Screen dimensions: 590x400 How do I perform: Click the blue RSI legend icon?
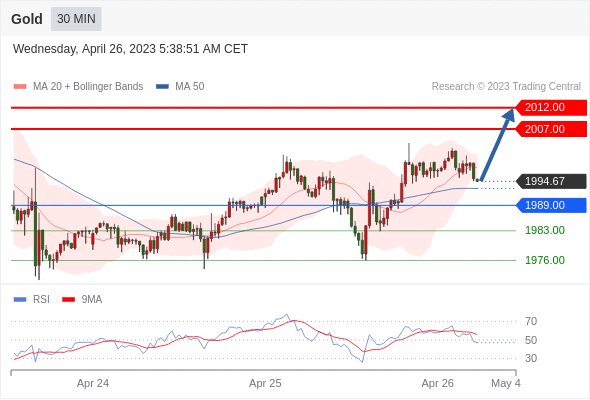coord(20,300)
